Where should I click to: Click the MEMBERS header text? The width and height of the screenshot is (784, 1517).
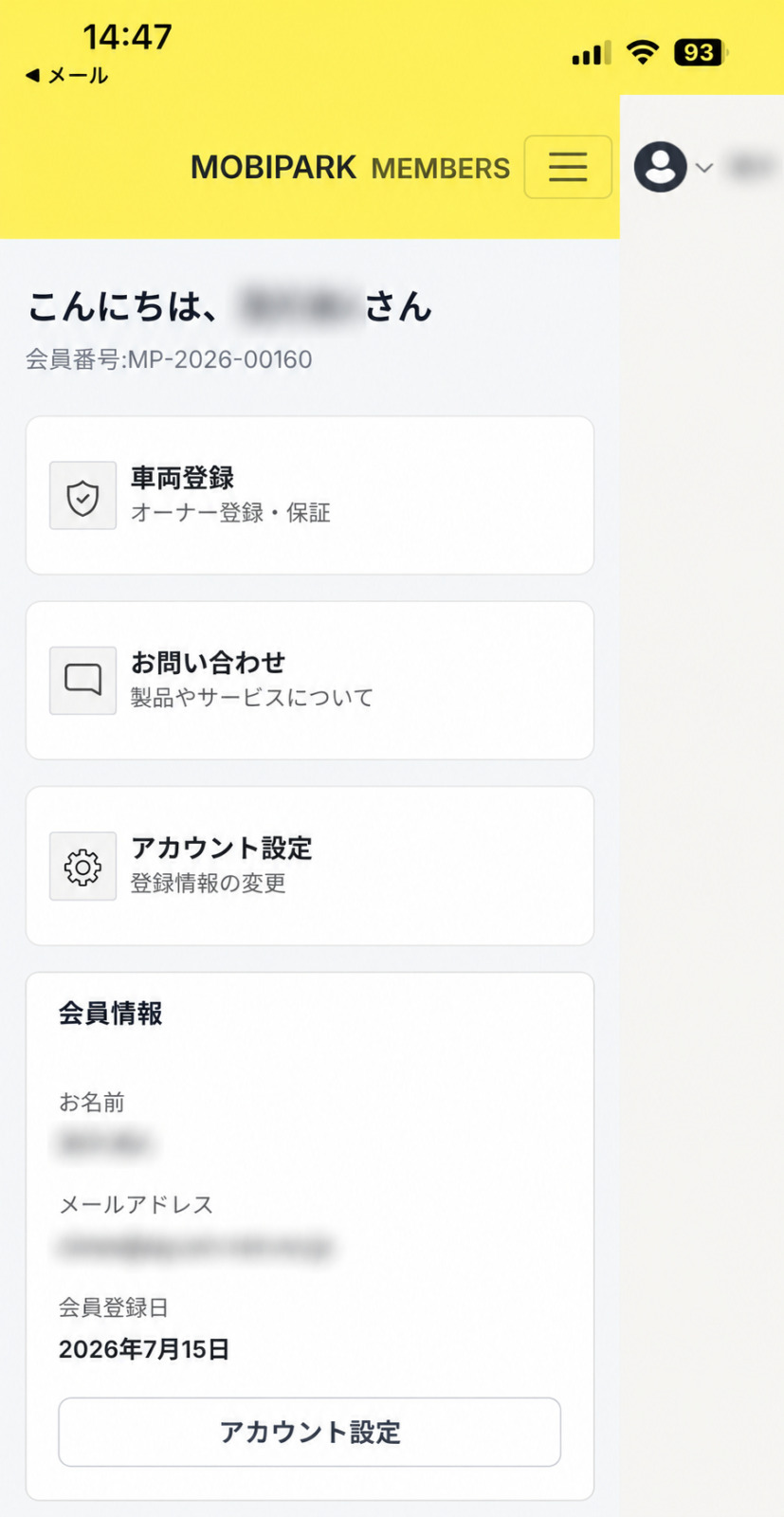pyautogui.click(x=441, y=169)
